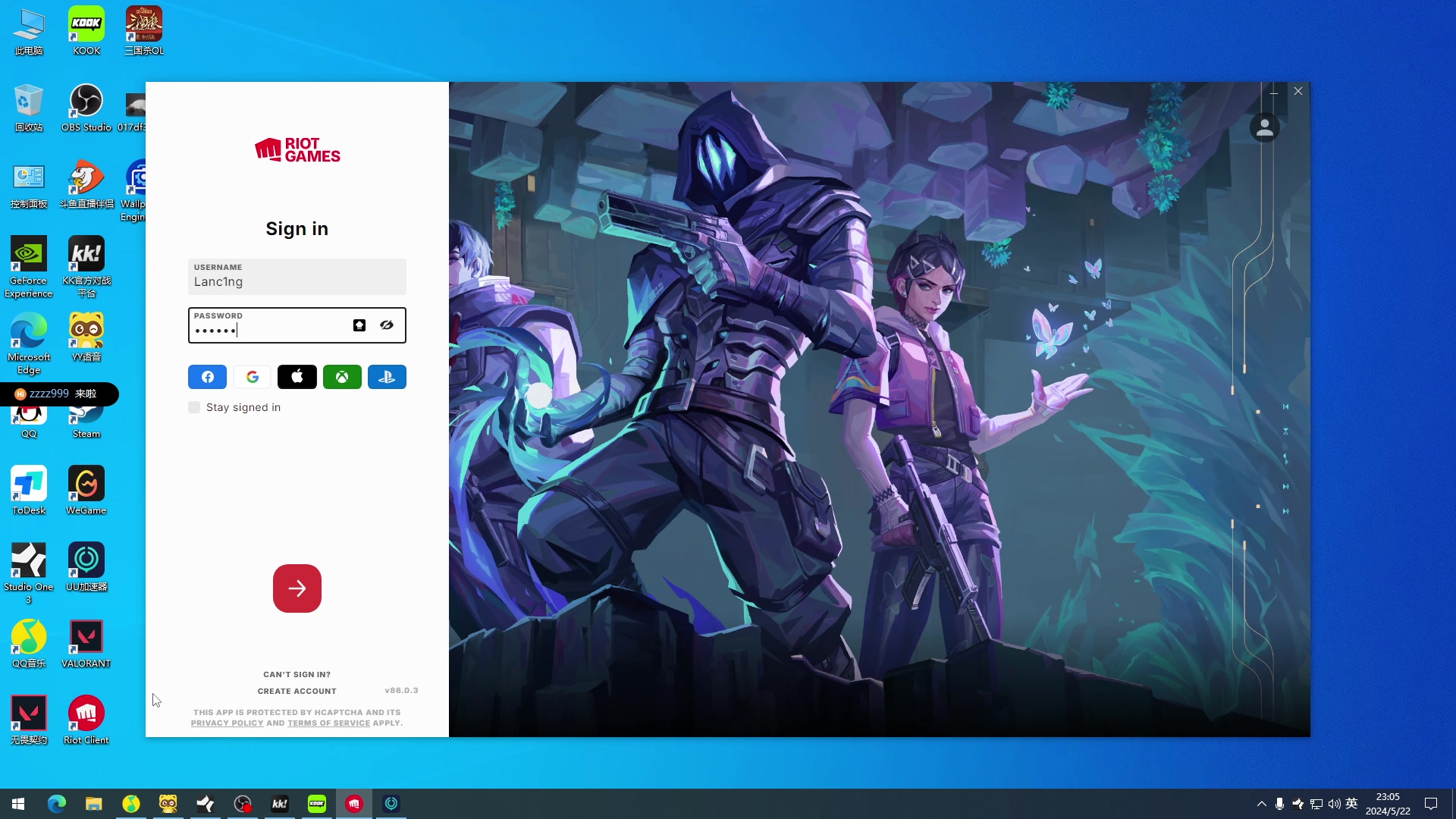Open File Explorer from taskbar
This screenshot has height=819, width=1456.
(x=93, y=804)
